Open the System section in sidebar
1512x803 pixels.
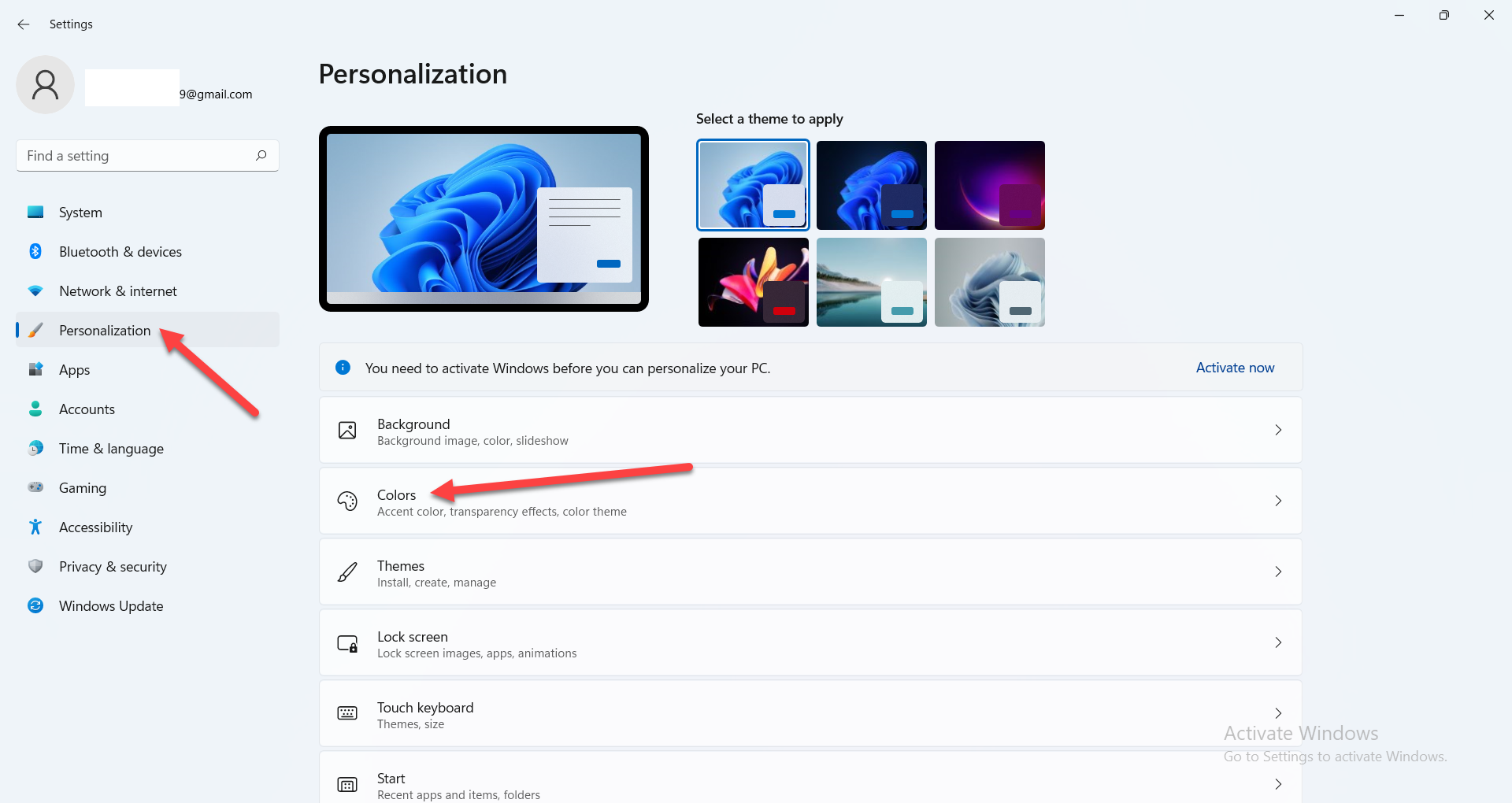[80, 213]
